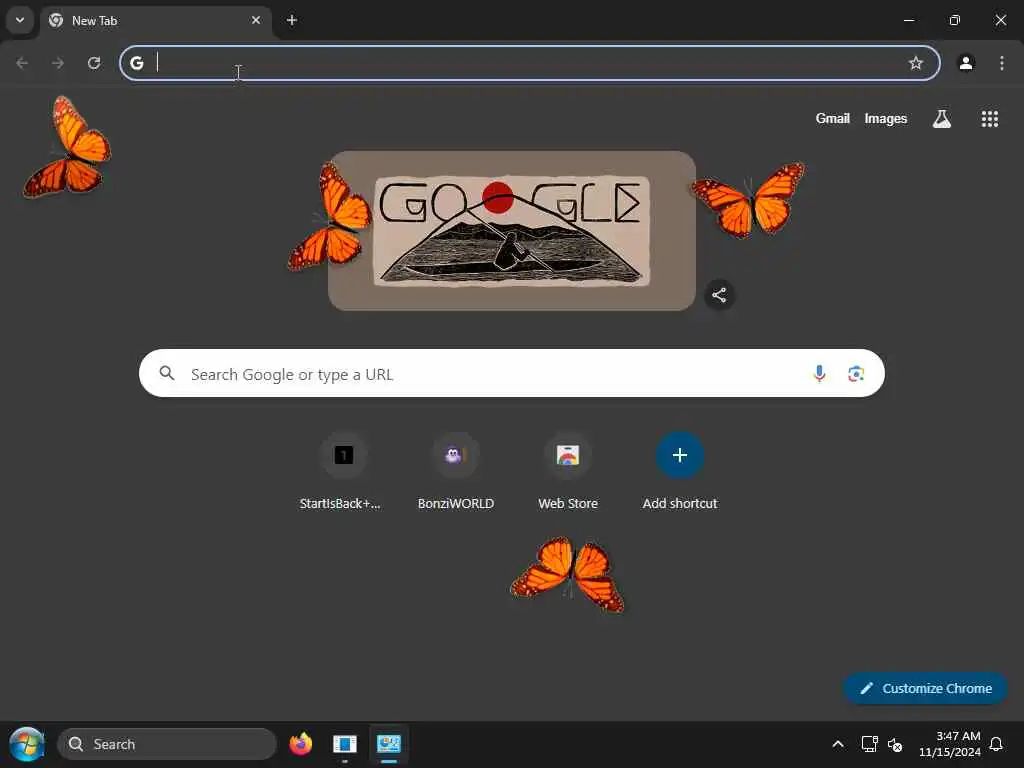Open Gmail link
Screen dimensions: 1024x768
tap(832, 118)
